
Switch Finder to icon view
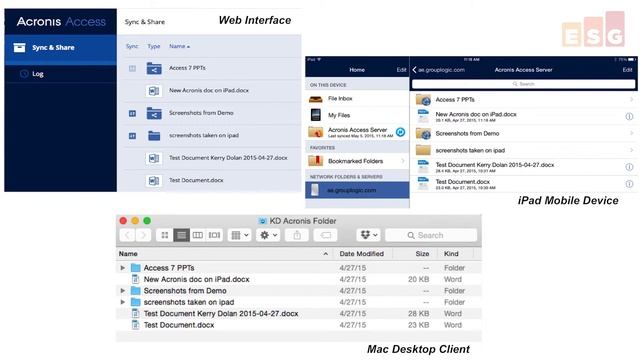coord(164,235)
